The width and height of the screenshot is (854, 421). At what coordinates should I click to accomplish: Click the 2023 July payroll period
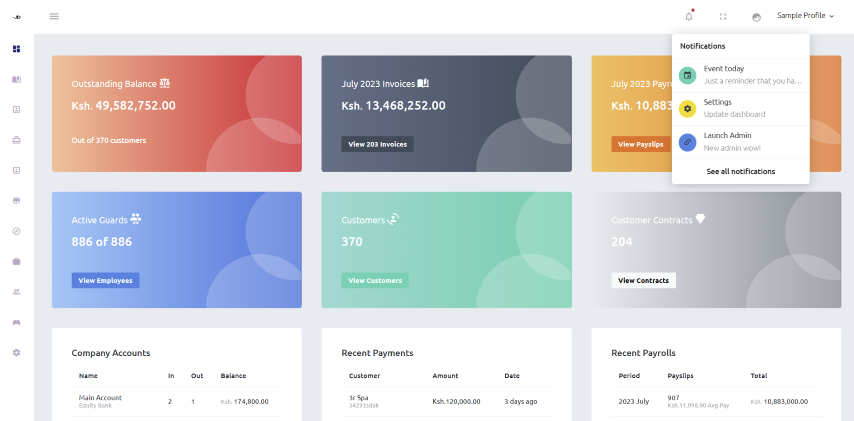634,402
